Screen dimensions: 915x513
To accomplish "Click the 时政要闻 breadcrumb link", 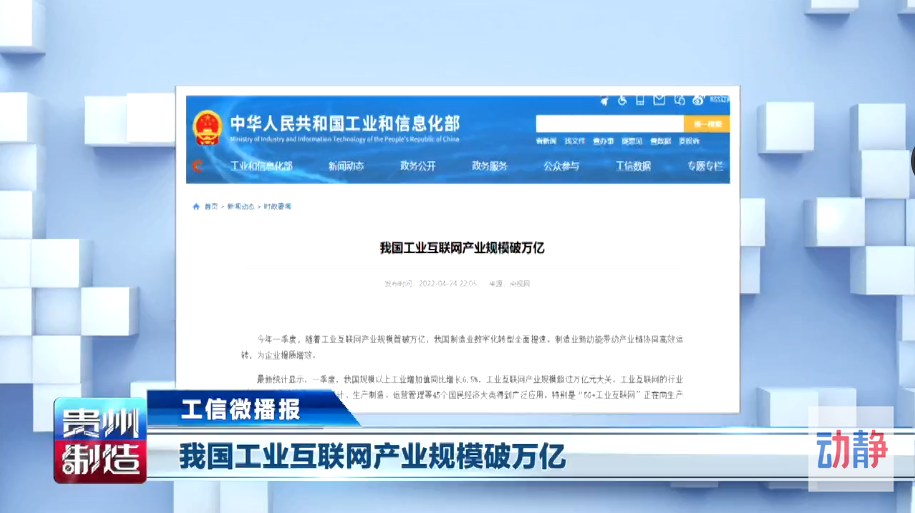I will [x=277, y=206].
